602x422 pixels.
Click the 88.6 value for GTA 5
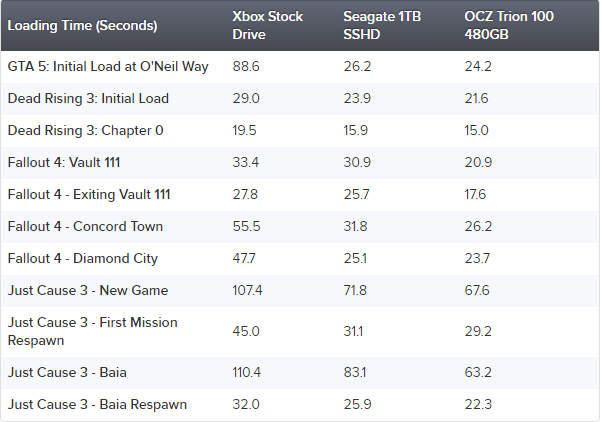click(246, 66)
